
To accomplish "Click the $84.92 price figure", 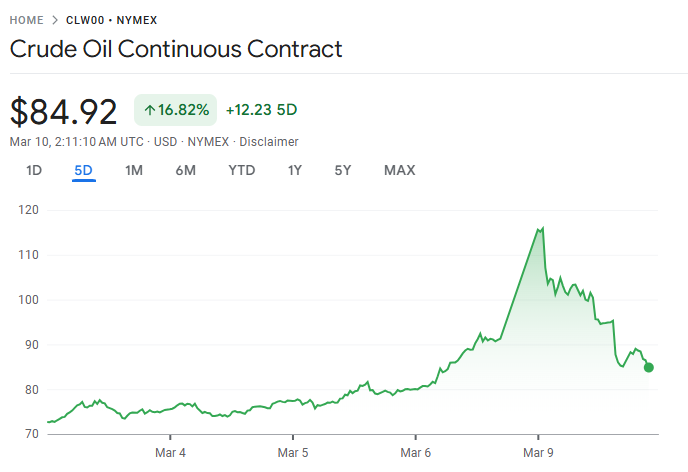I will [x=64, y=110].
